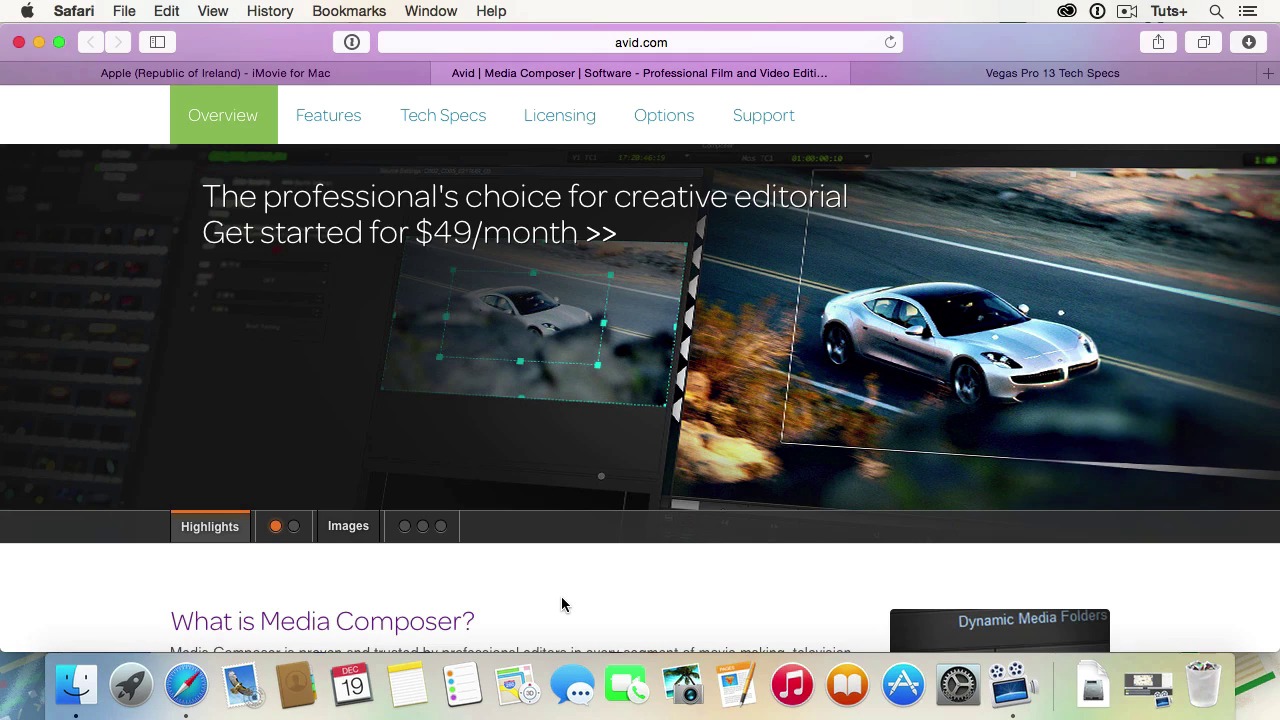
Task: Select the second Highlights slide dot
Action: coord(294,526)
